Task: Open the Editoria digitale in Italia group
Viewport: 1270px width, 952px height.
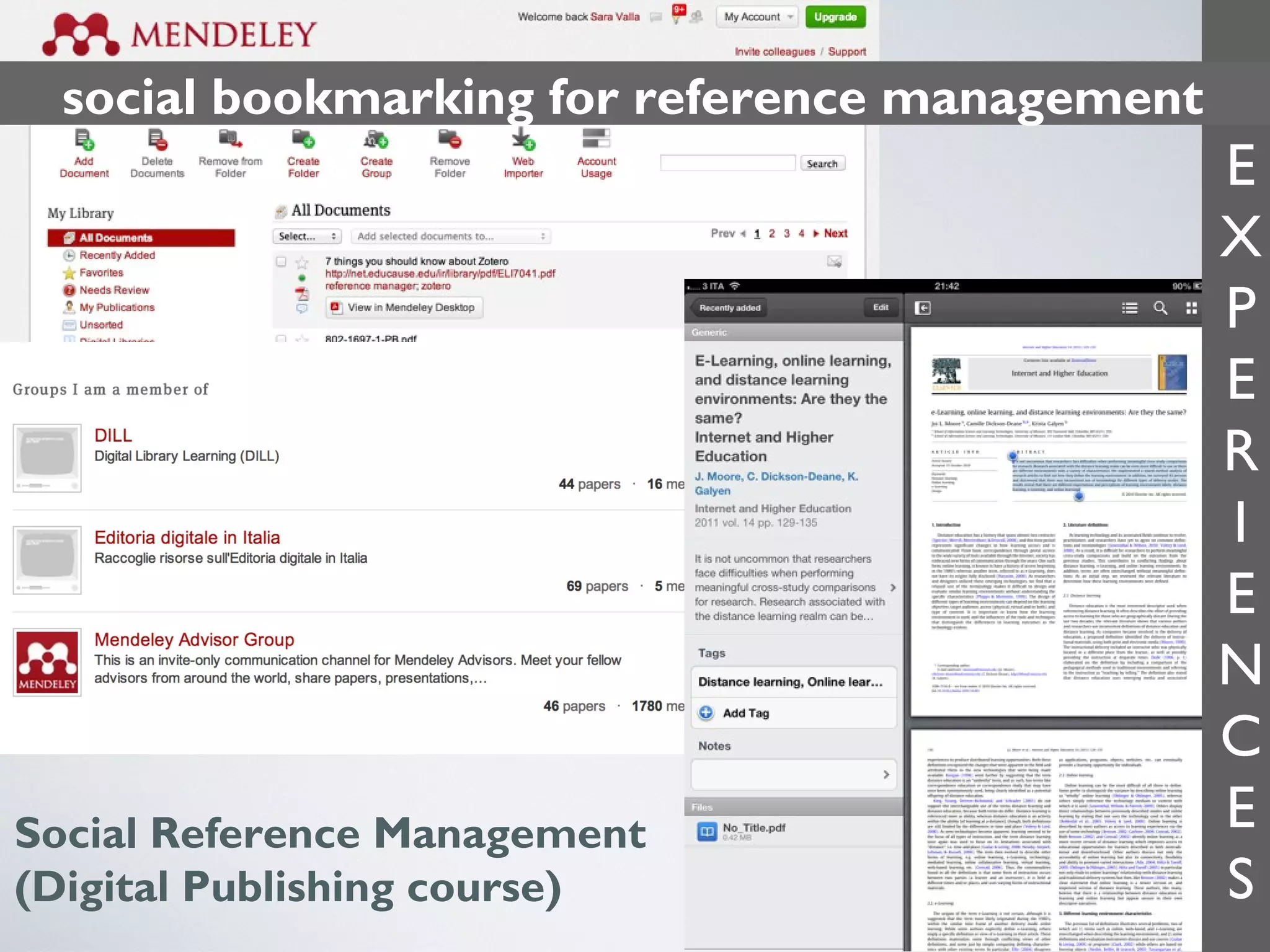Action: 187,537
